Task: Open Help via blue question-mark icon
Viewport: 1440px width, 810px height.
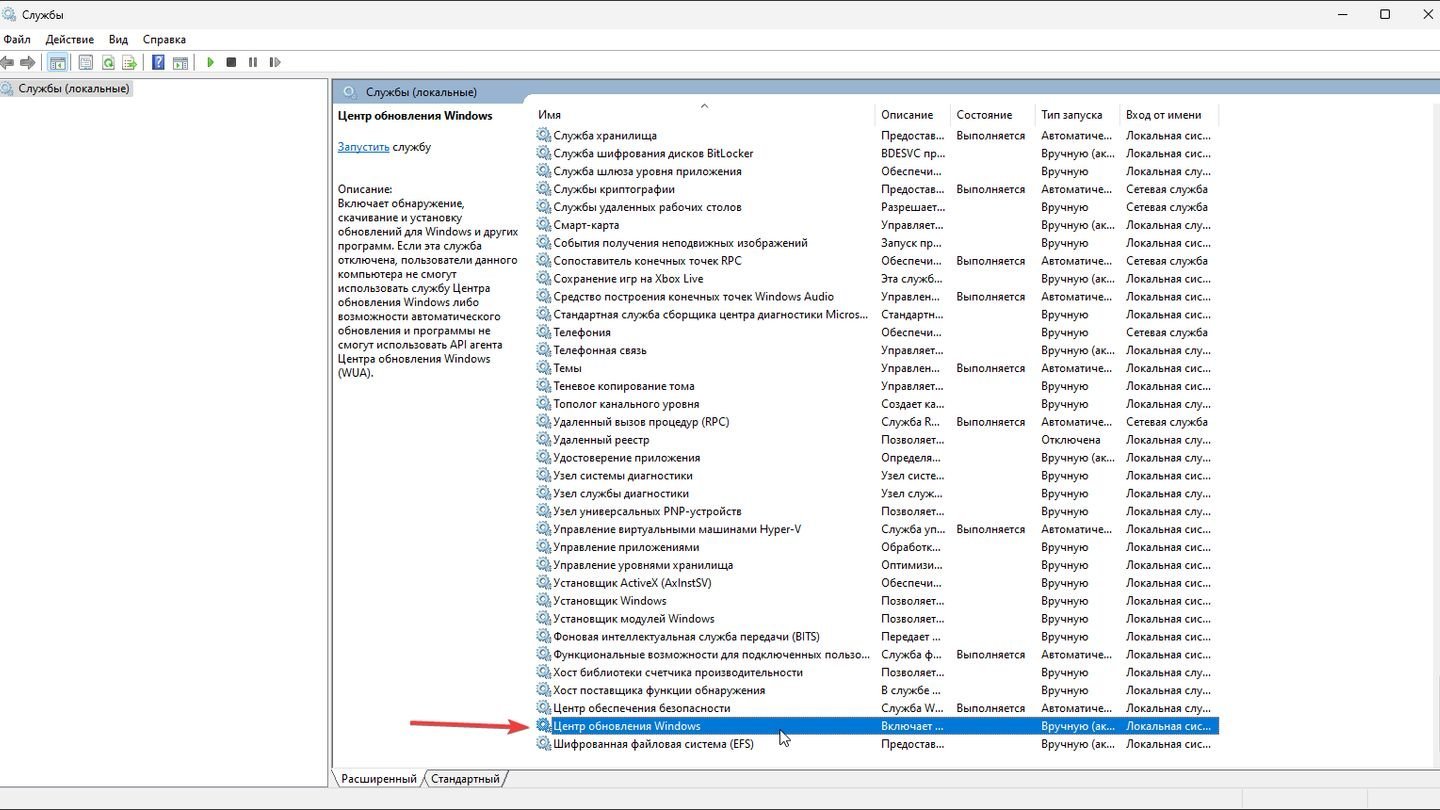Action: (158, 62)
